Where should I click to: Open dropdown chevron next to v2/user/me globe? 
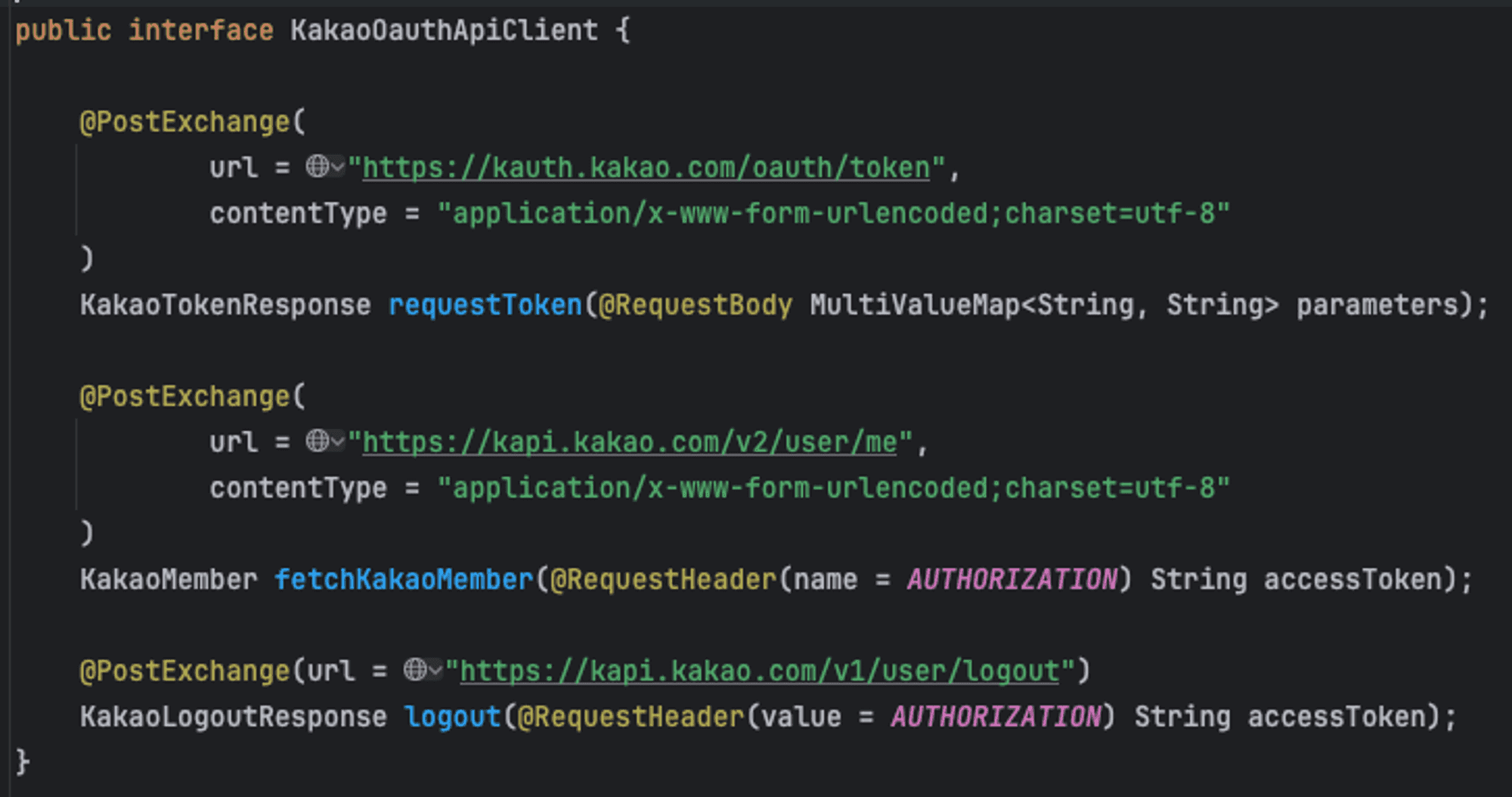pos(337,442)
